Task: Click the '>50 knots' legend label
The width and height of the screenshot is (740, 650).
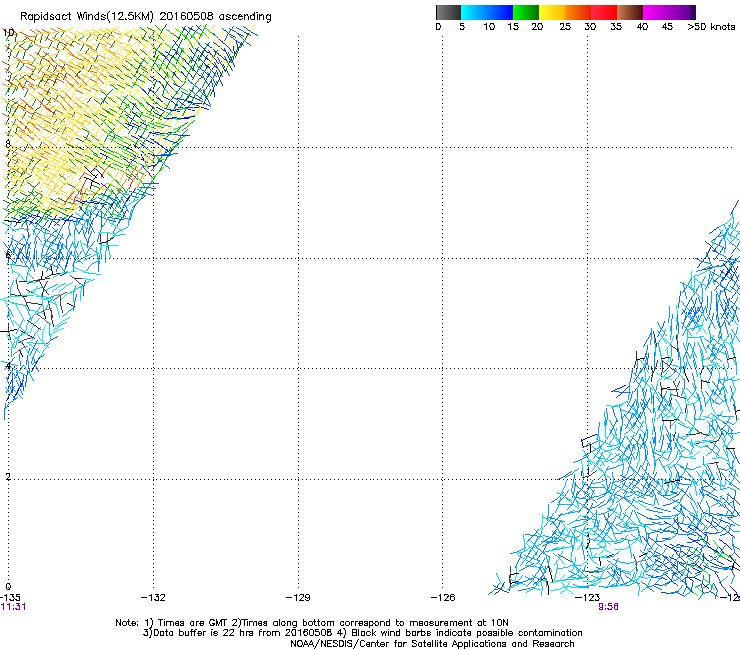Action: [x=711, y=27]
